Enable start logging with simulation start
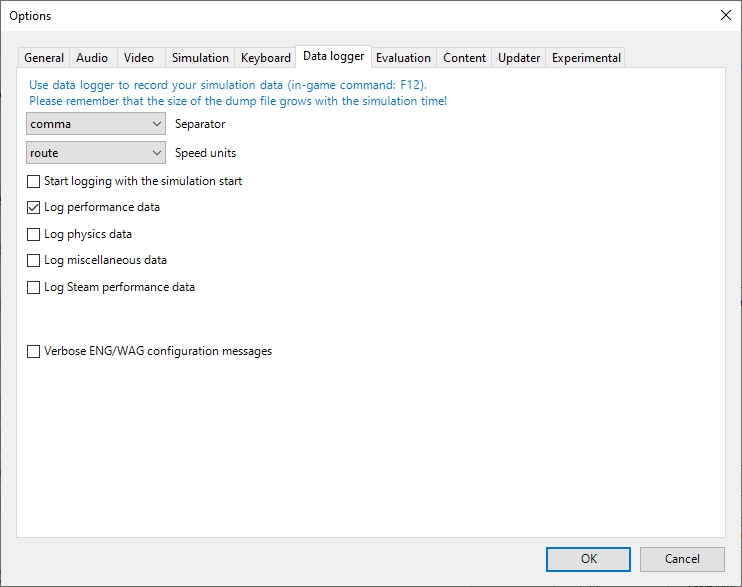Viewport: 742px width, 587px height. [34, 181]
